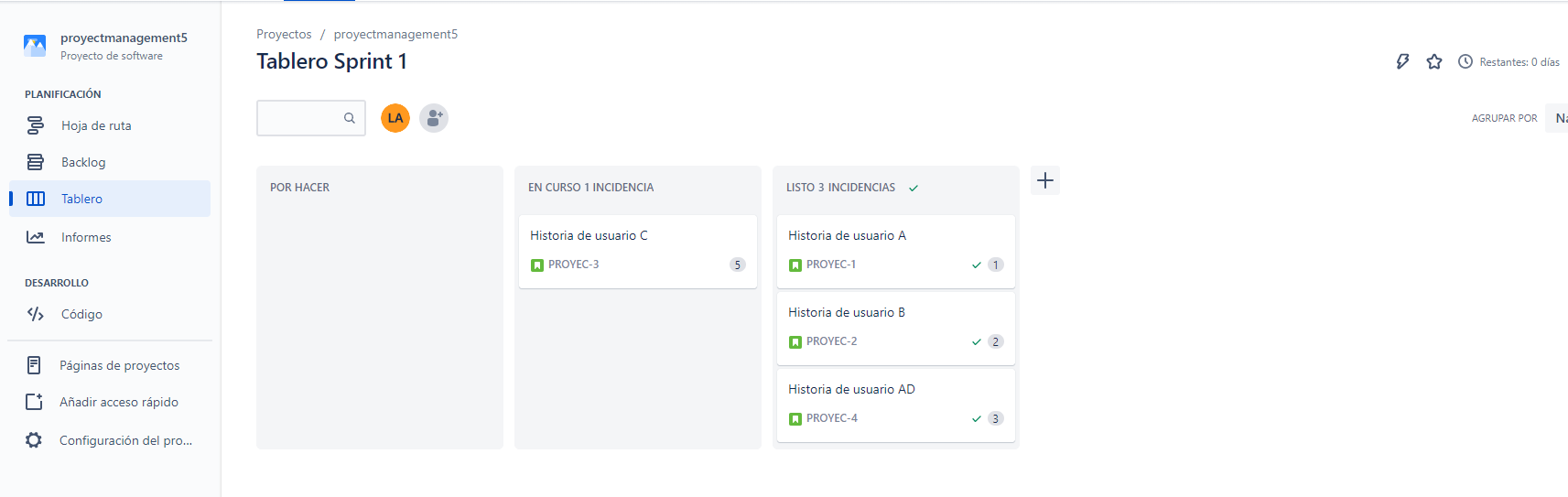Open Páginas de proyectos
The image size is (1568, 497).
119,365
